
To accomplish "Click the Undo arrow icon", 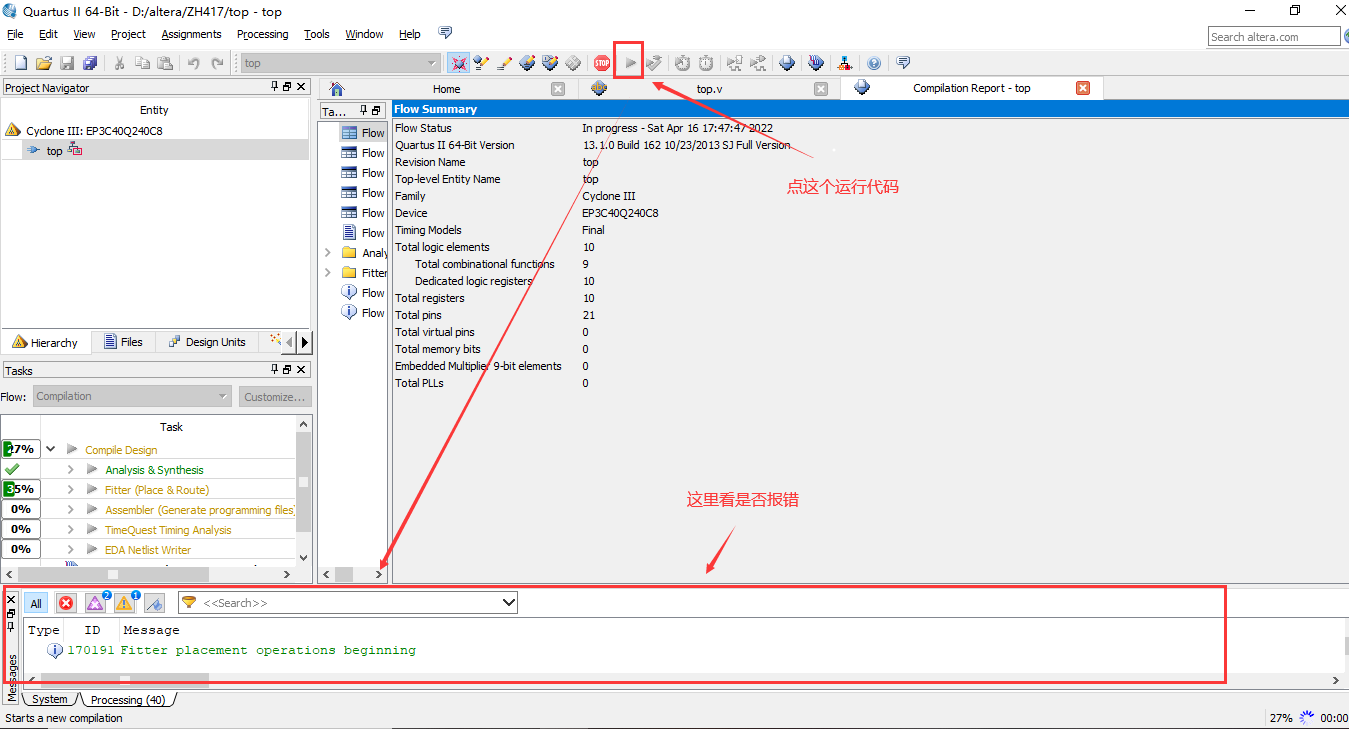I will 194,63.
